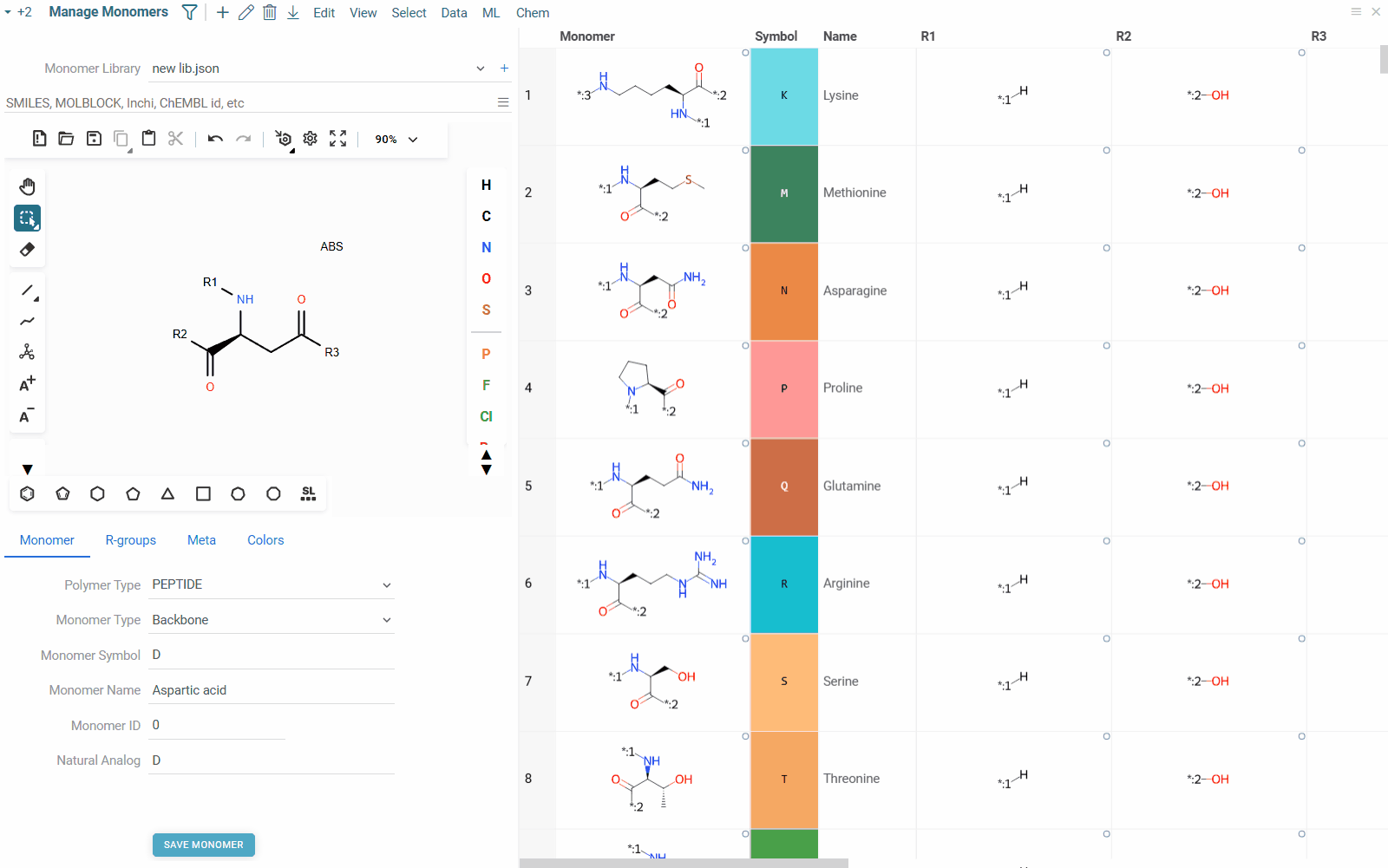Image resolution: width=1388 pixels, height=868 pixels.
Task: Click the Undo arrow in the sketcher toolbar
Action: 215,139
